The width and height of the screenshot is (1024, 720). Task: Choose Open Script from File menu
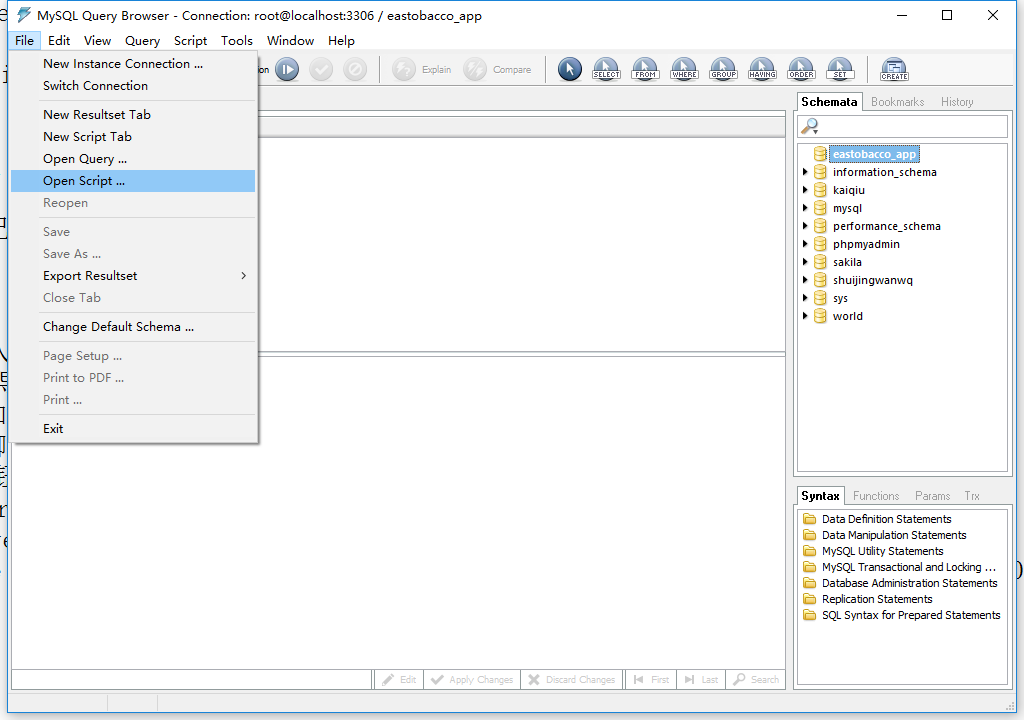[84, 181]
